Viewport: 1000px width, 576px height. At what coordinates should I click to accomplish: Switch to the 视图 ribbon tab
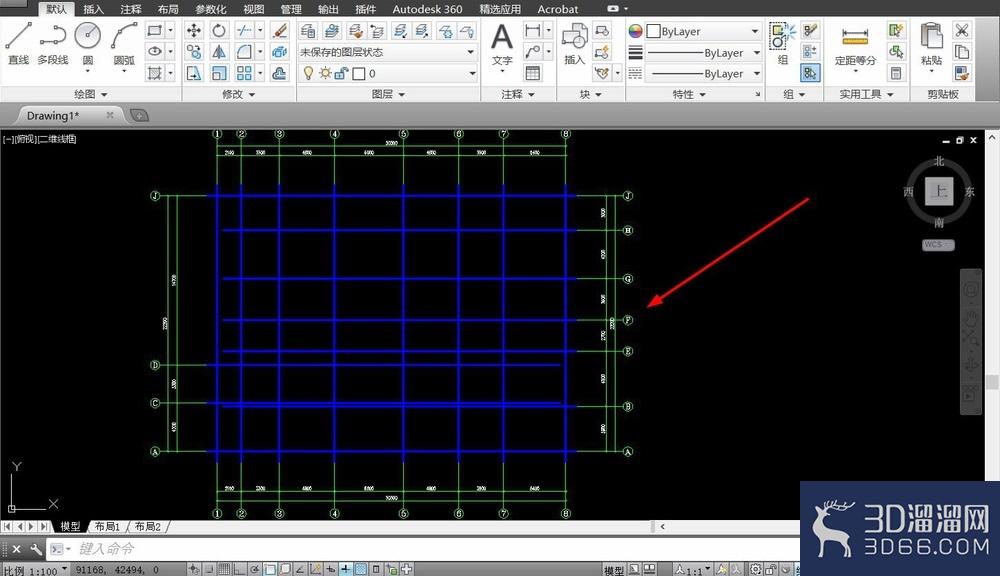(254, 9)
